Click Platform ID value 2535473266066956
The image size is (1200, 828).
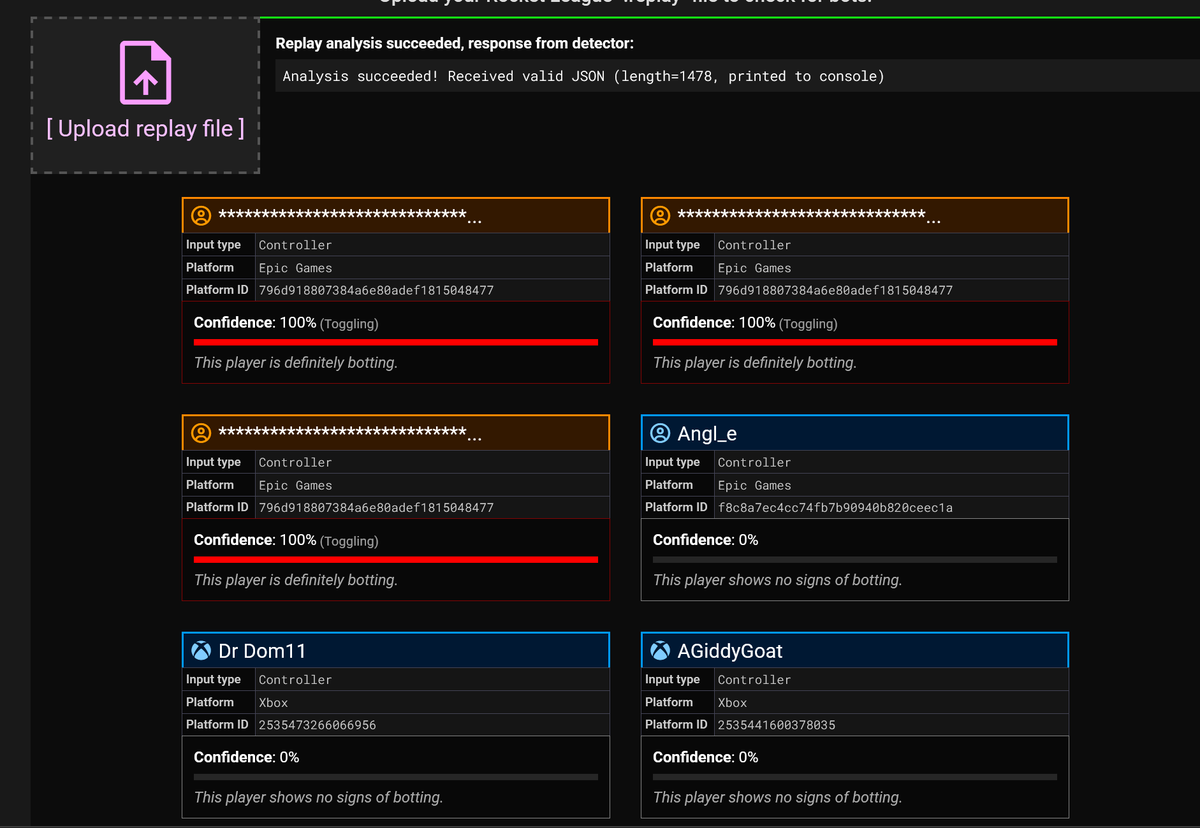click(x=317, y=725)
